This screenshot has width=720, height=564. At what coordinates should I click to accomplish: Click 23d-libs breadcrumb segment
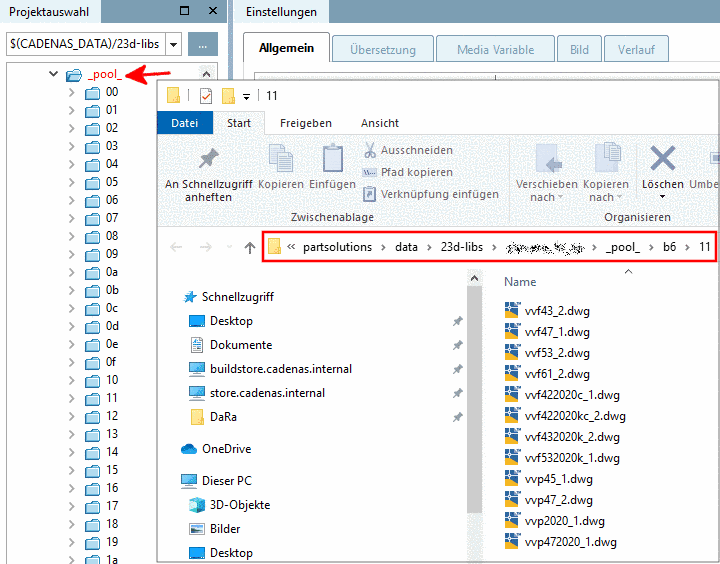tap(462, 247)
